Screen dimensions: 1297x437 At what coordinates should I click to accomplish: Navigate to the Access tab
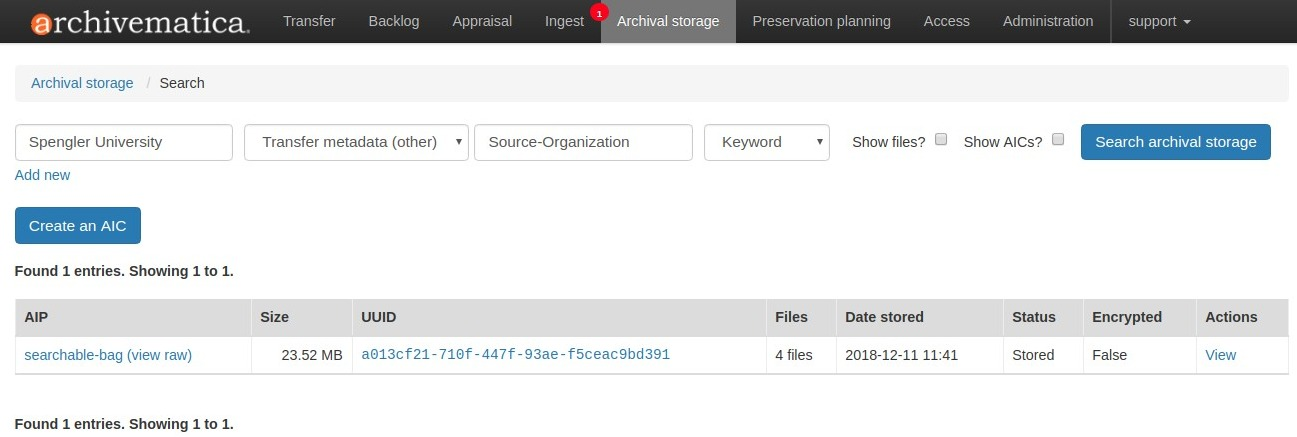946,21
